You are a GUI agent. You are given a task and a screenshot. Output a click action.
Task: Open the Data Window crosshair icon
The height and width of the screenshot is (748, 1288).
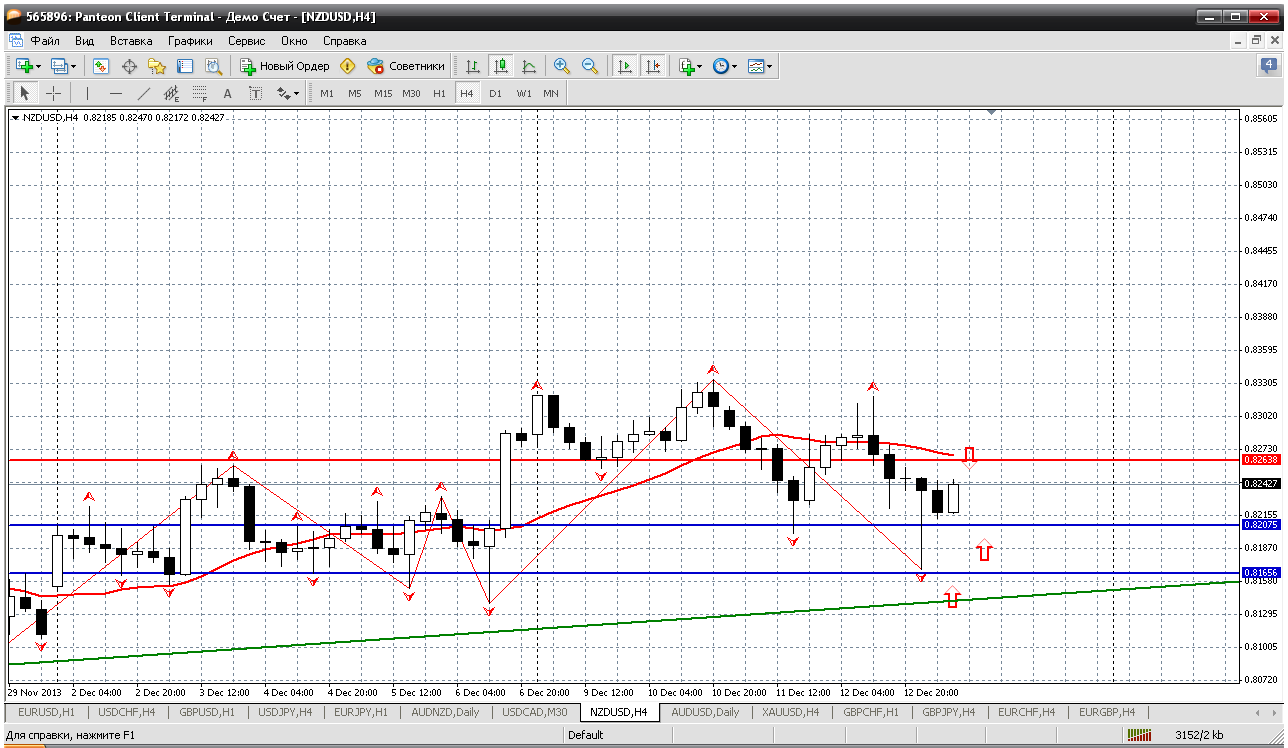129,66
